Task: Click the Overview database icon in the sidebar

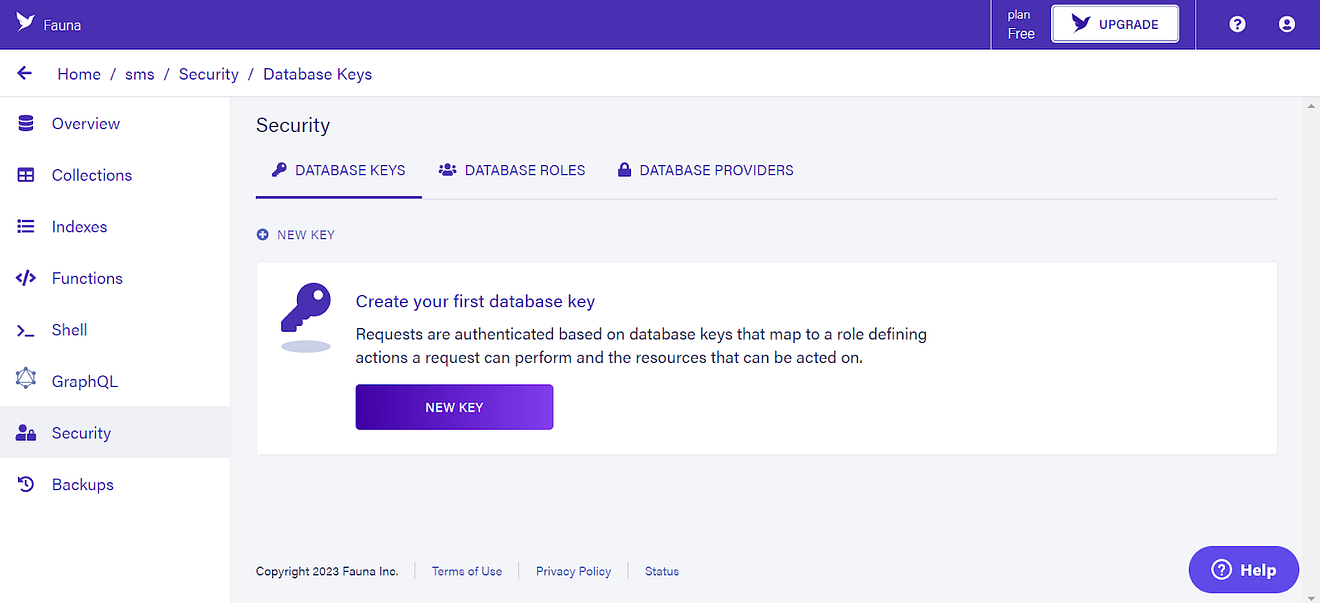Action: click(x=26, y=124)
